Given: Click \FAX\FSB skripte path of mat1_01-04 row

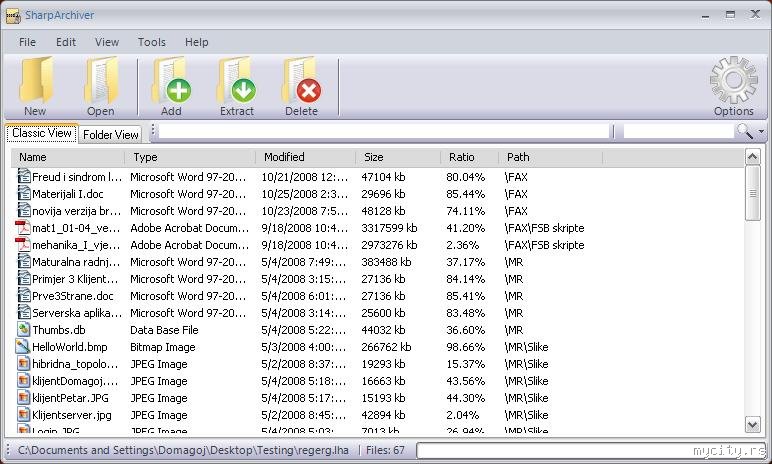Looking at the screenshot, I should (544, 228).
